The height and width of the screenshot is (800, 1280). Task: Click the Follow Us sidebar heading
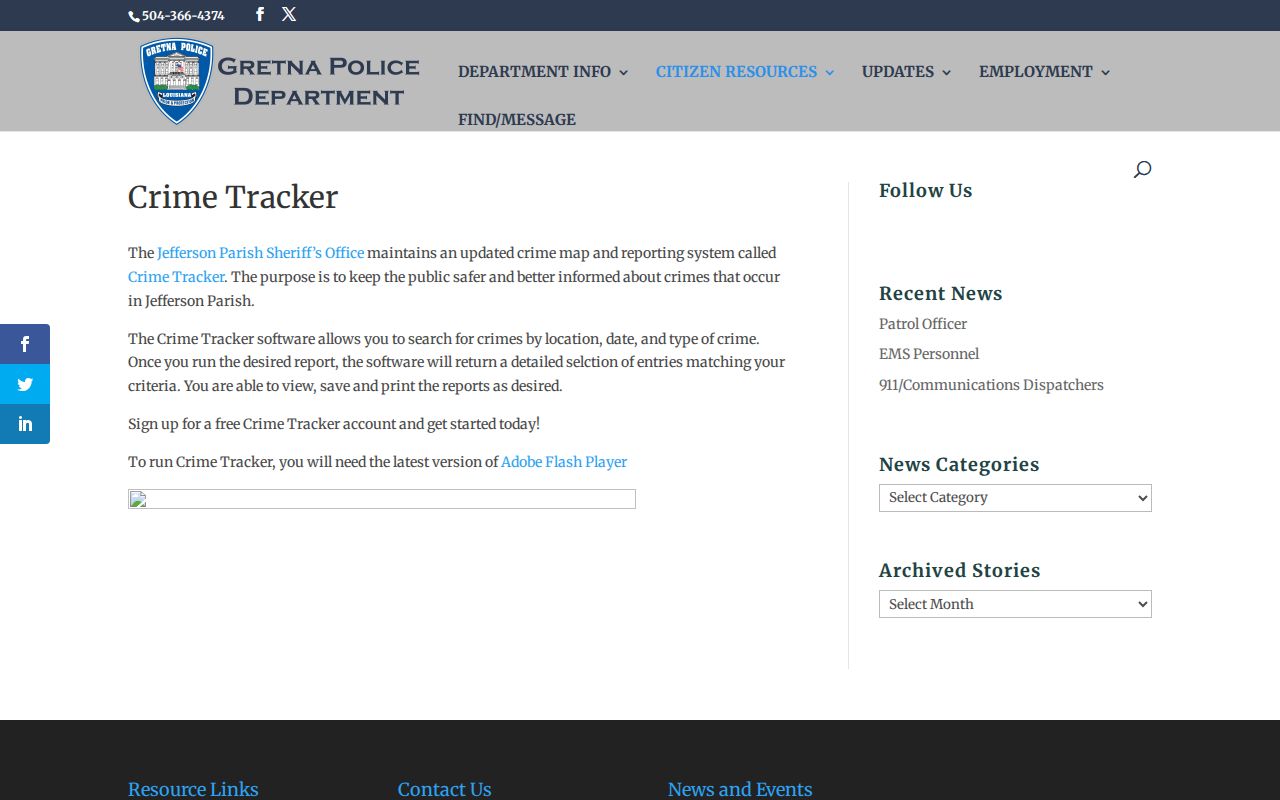pyautogui.click(x=925, y=191)
